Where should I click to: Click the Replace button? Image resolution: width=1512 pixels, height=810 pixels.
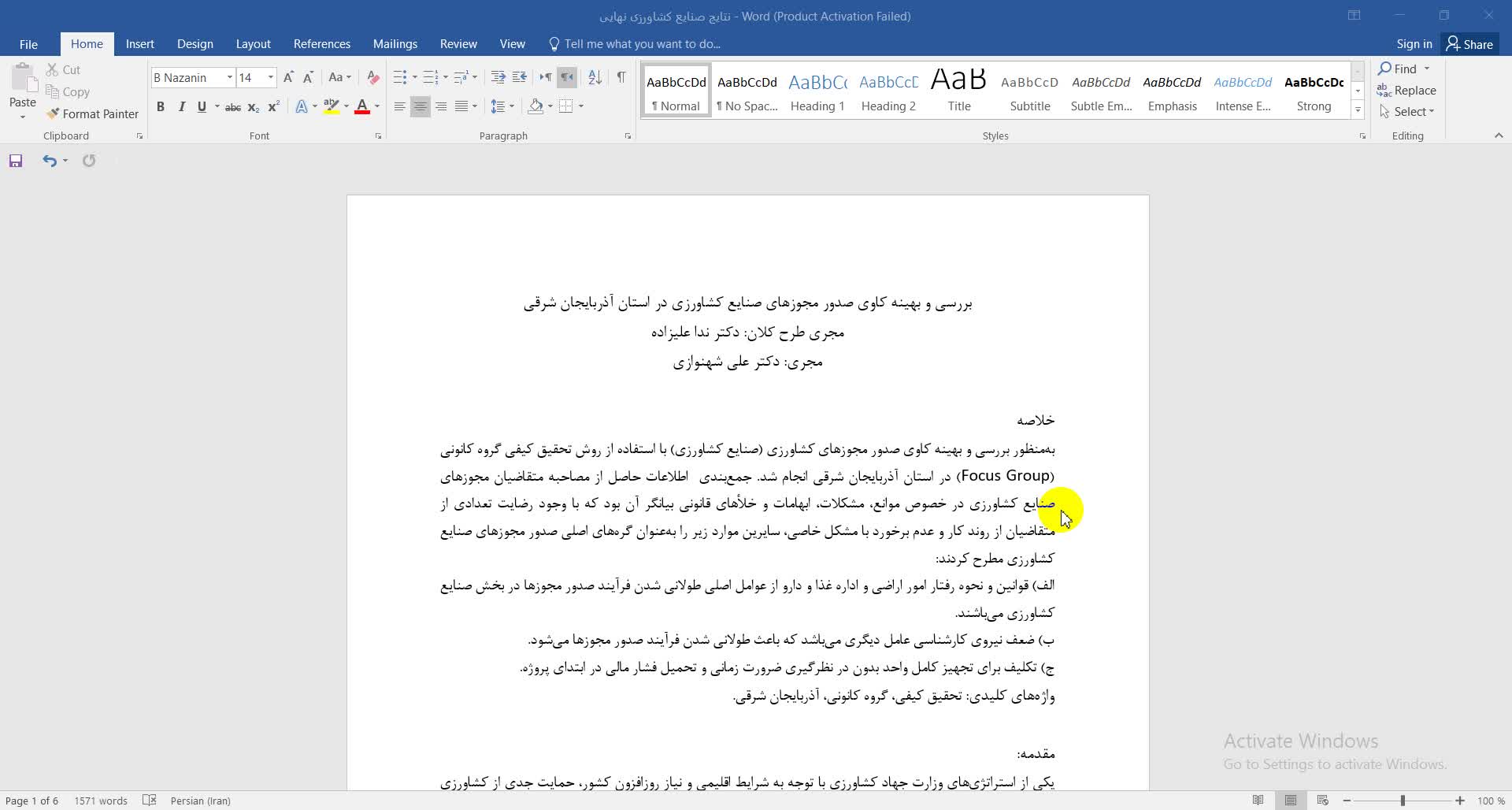pyautogui.click(x=1406, y=91)
